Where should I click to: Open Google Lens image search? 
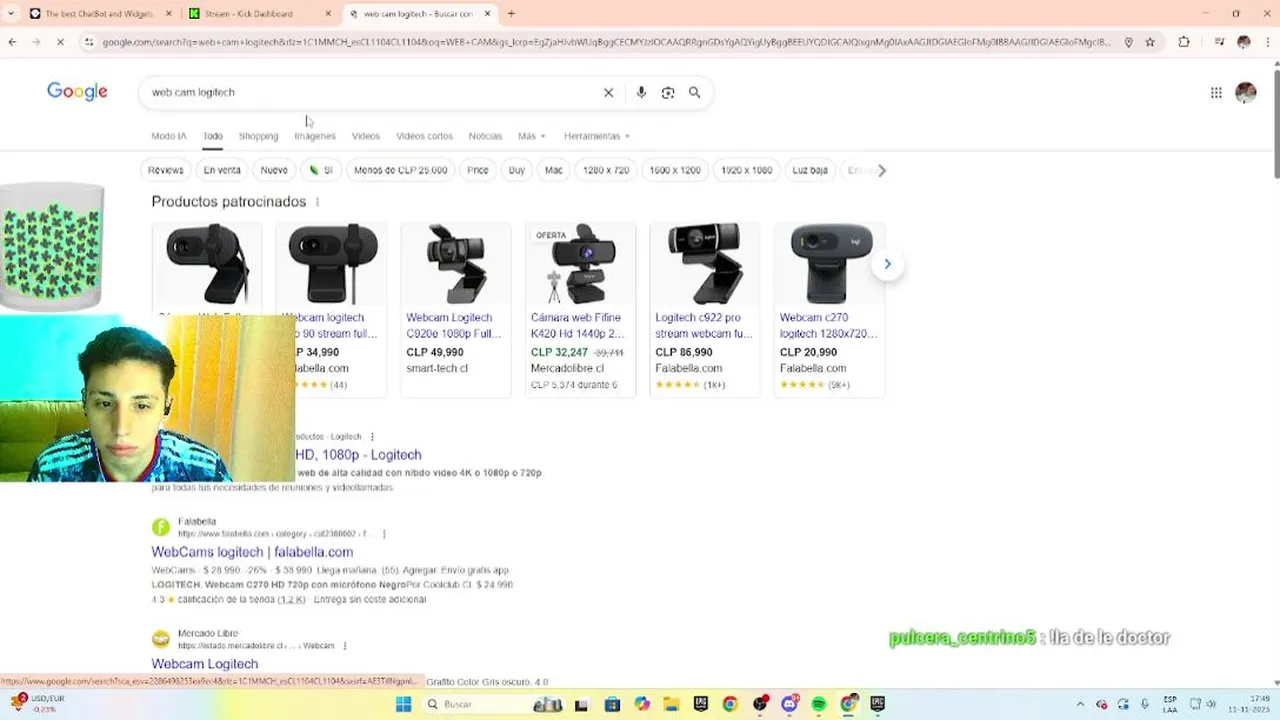click(x=668, y=92)
